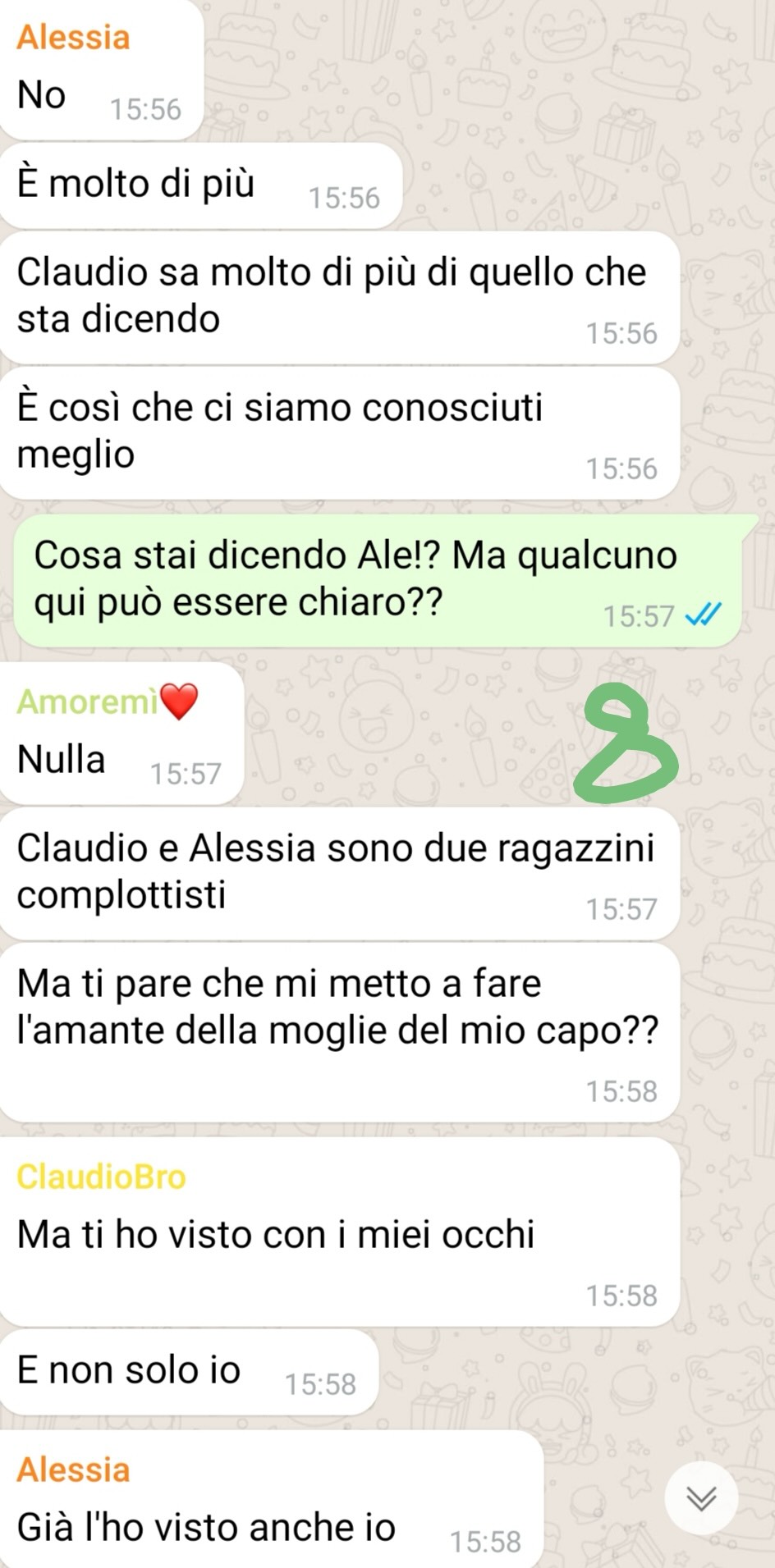The image size is (775, 1568).
Task: Select message 'Claudio sa molto di più'
Action: (340, 297)
